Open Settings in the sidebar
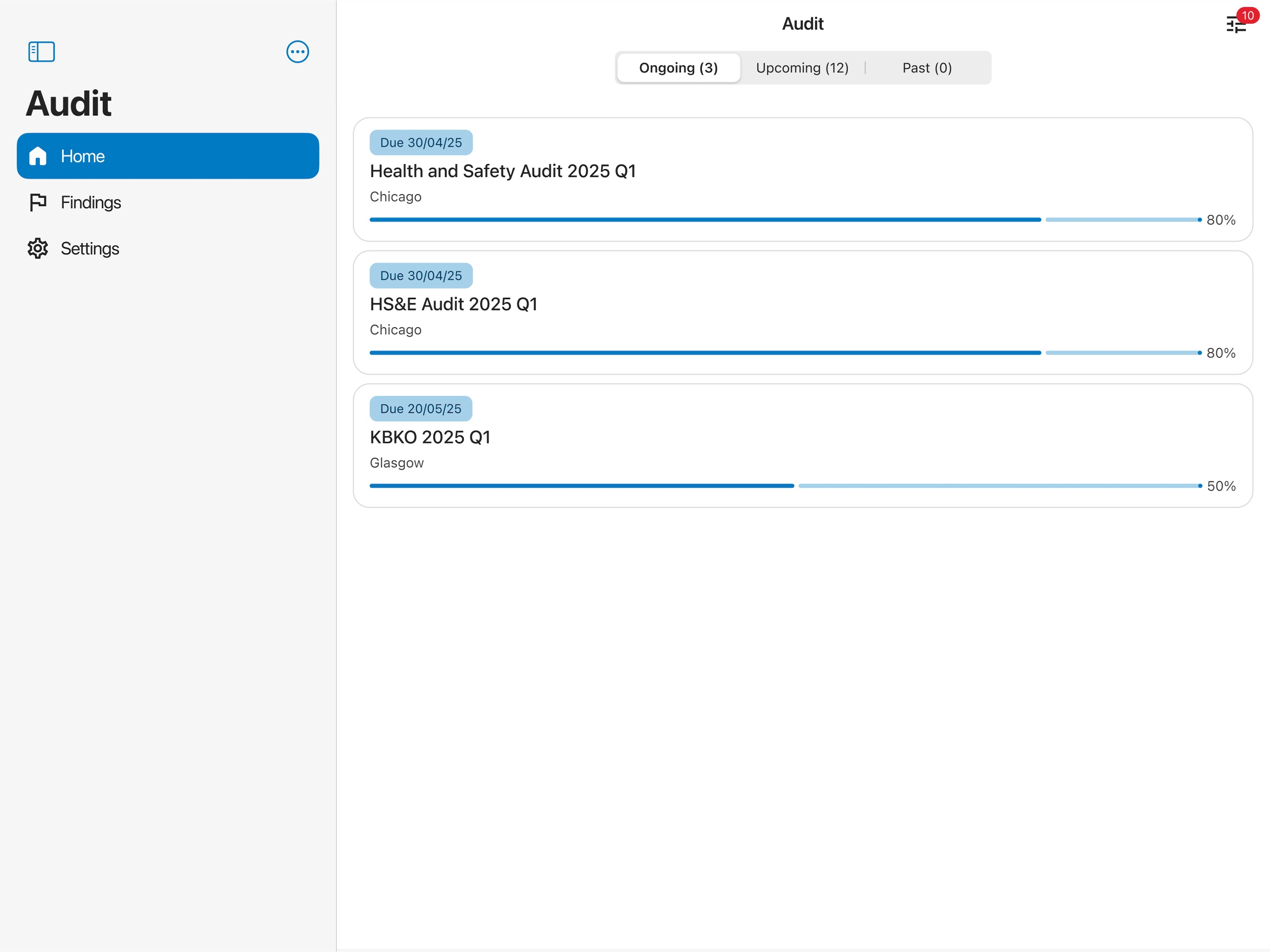Image resolution: width=1270 pixels, height=952 pixels. [168, 248]
